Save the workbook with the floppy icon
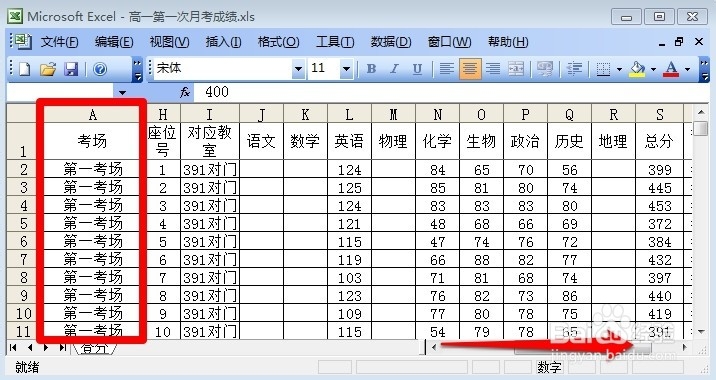This screenshot has height=380, width=716. click(71, 69)
